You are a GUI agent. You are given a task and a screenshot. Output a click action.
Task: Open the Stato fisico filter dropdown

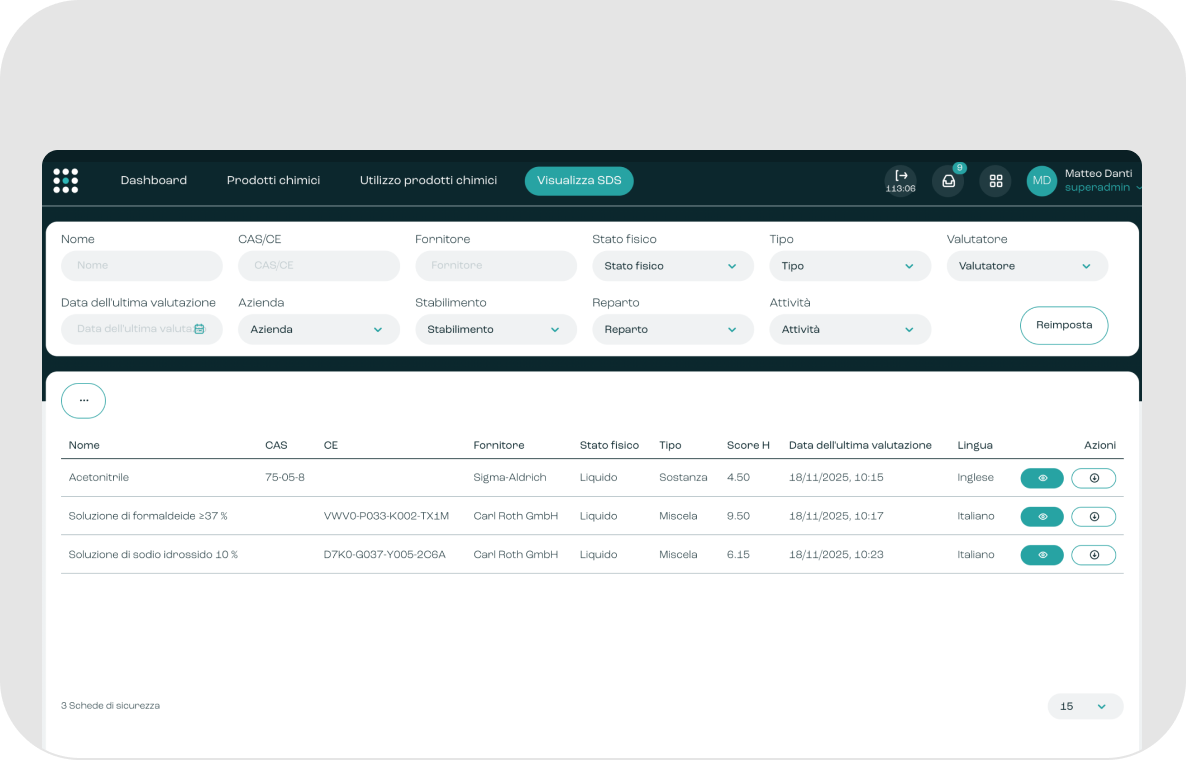tap(673, 266)
